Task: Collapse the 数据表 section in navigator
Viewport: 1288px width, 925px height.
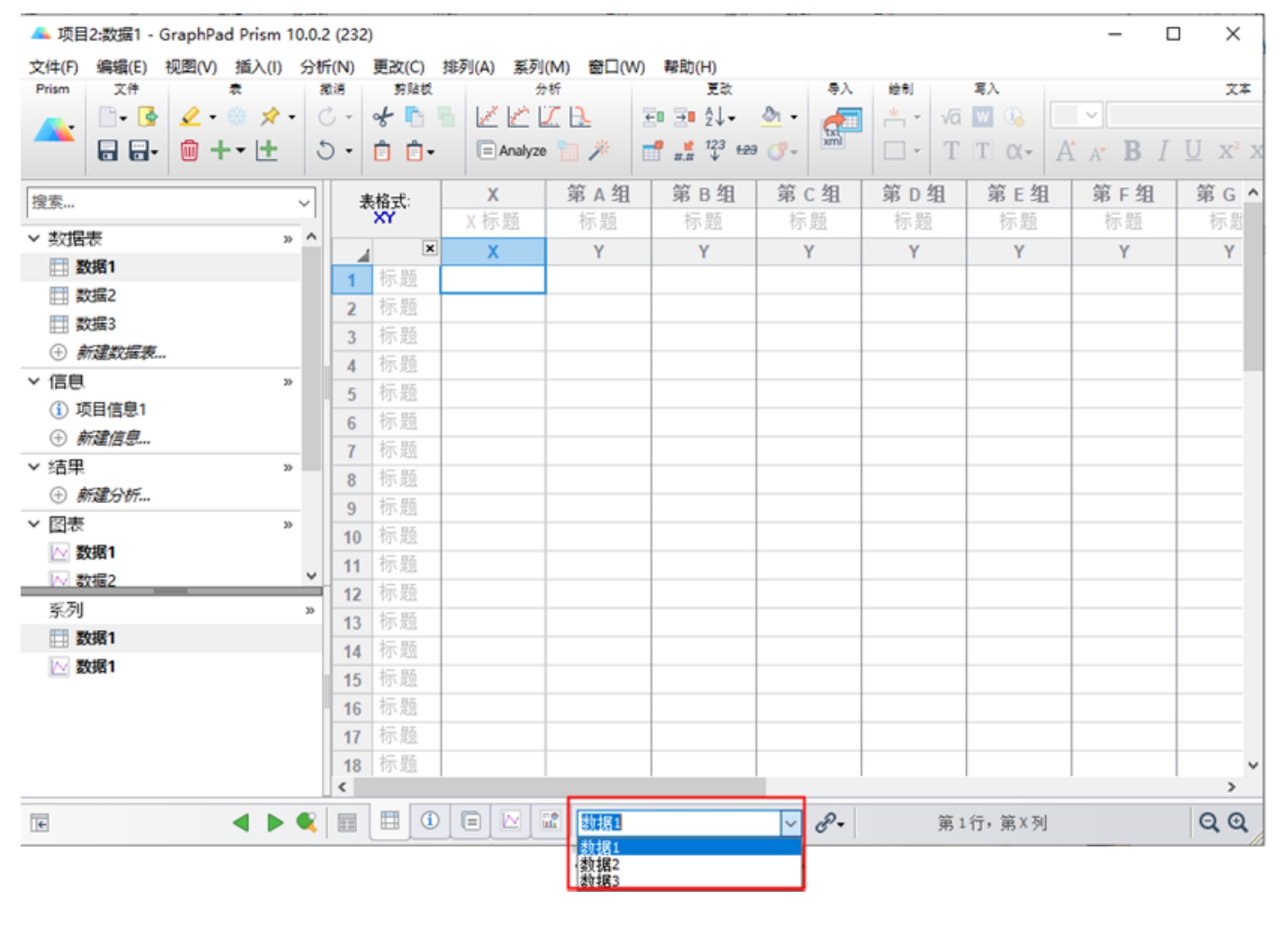Action: point(34,238)
